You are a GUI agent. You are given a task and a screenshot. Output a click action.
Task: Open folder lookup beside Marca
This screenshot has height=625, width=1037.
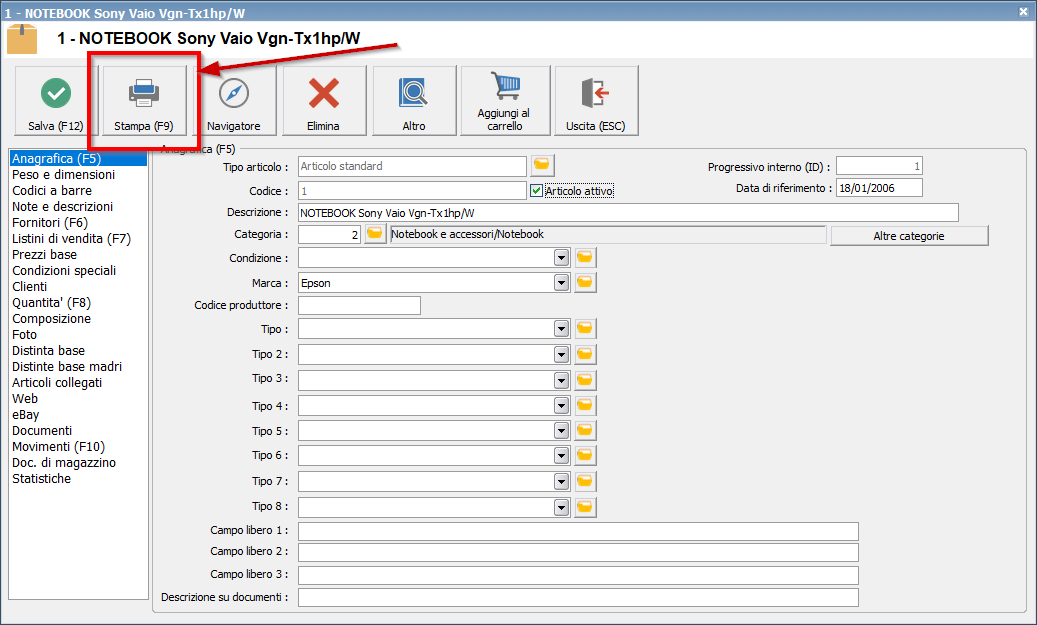[585, 282]
